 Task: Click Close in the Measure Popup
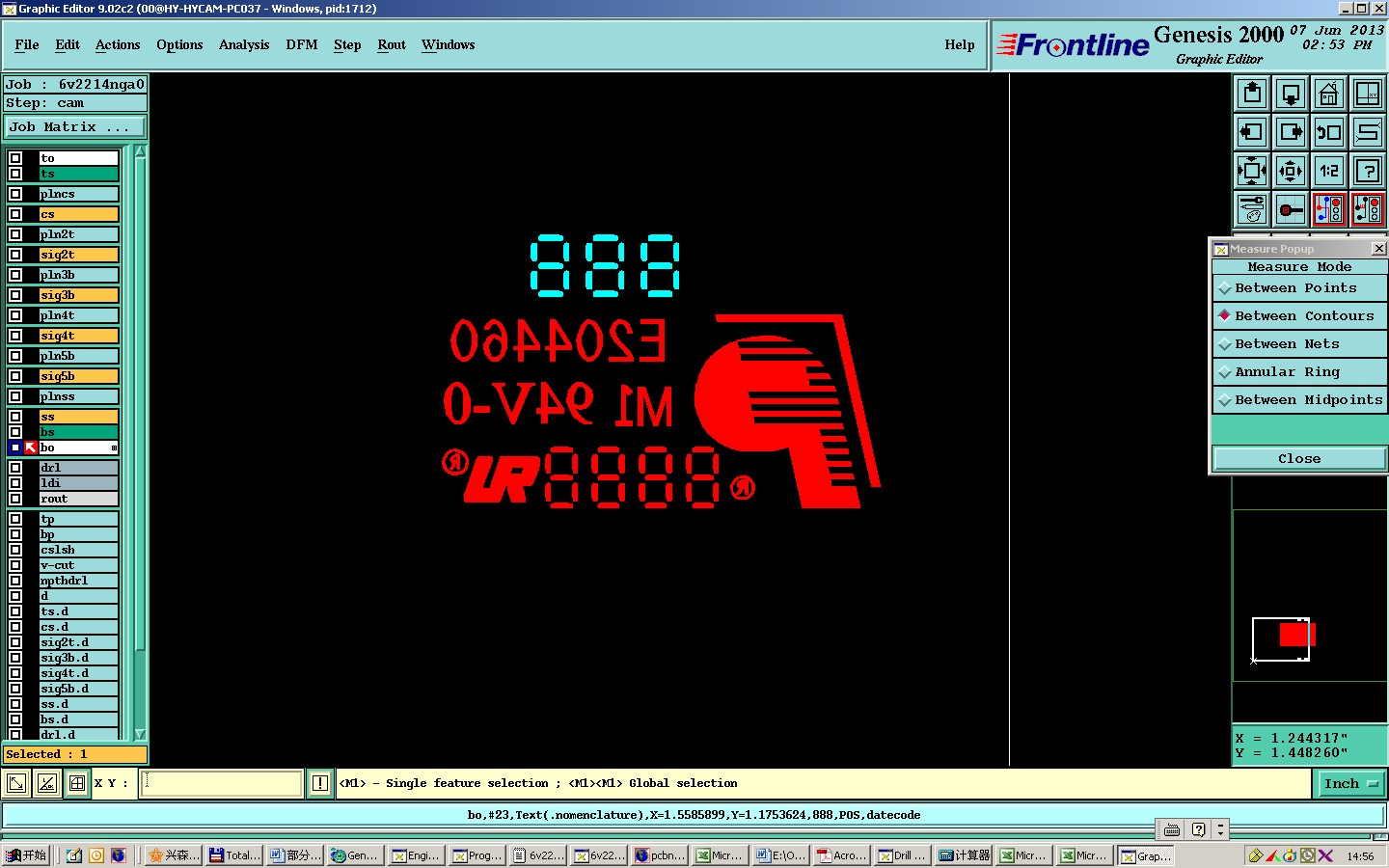(x=1299, y=459)
